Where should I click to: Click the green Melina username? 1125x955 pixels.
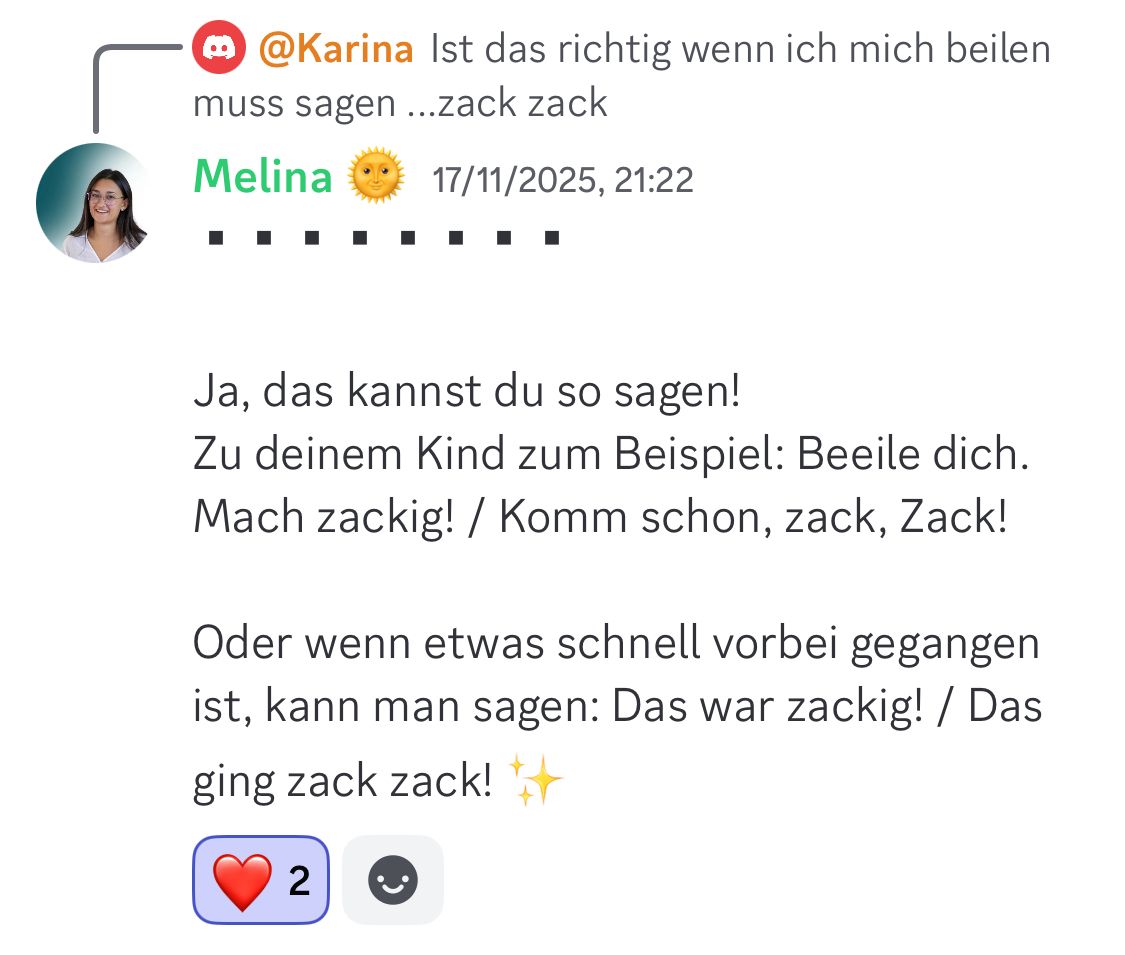tap(262, 179)
